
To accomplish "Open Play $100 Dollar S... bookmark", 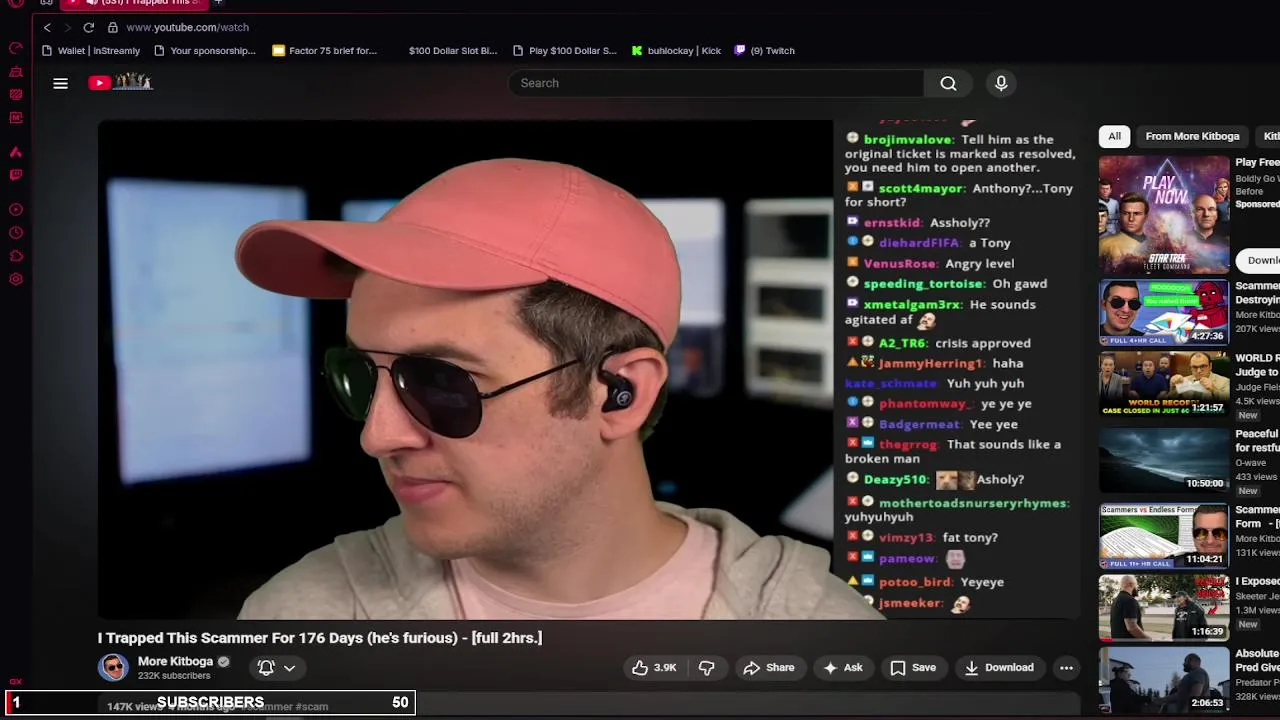I will tap(565, 50).
